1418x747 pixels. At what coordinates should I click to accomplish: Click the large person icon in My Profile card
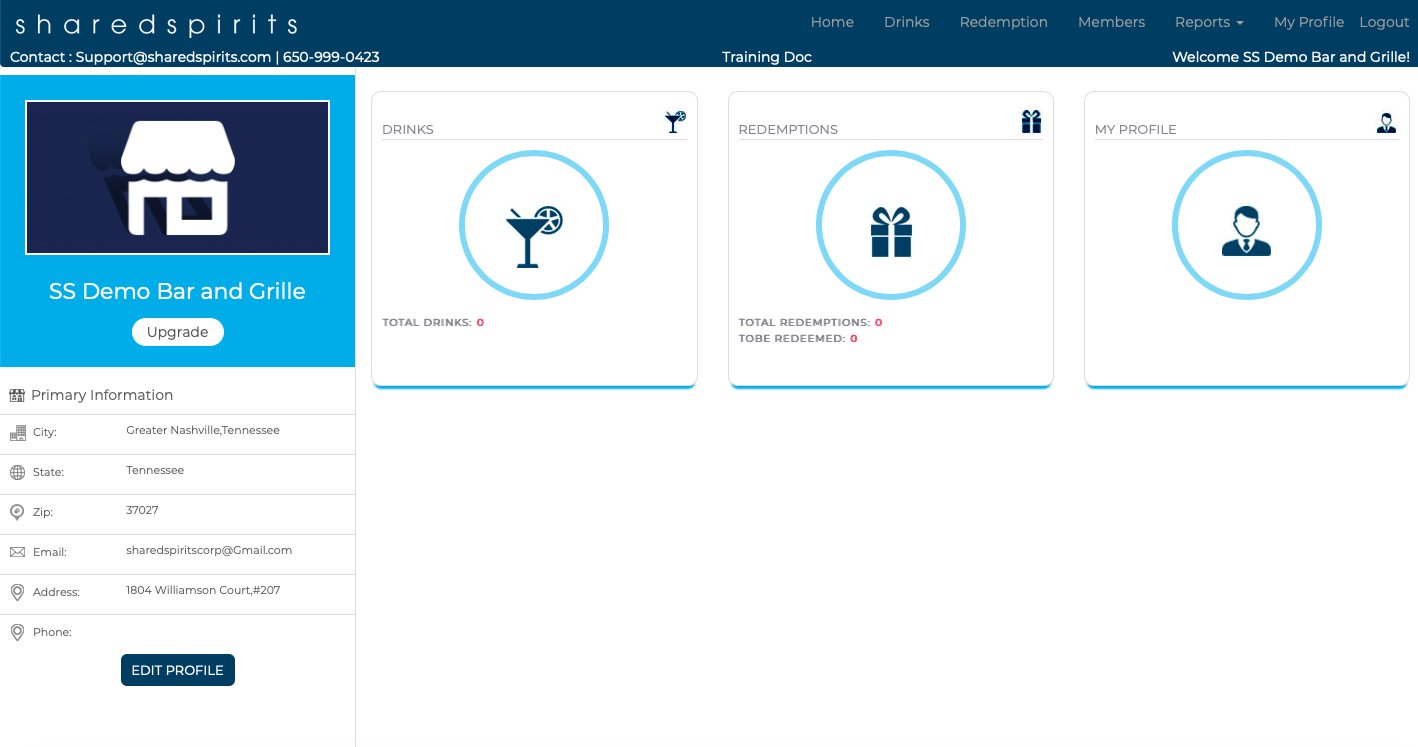point(1246,231)
